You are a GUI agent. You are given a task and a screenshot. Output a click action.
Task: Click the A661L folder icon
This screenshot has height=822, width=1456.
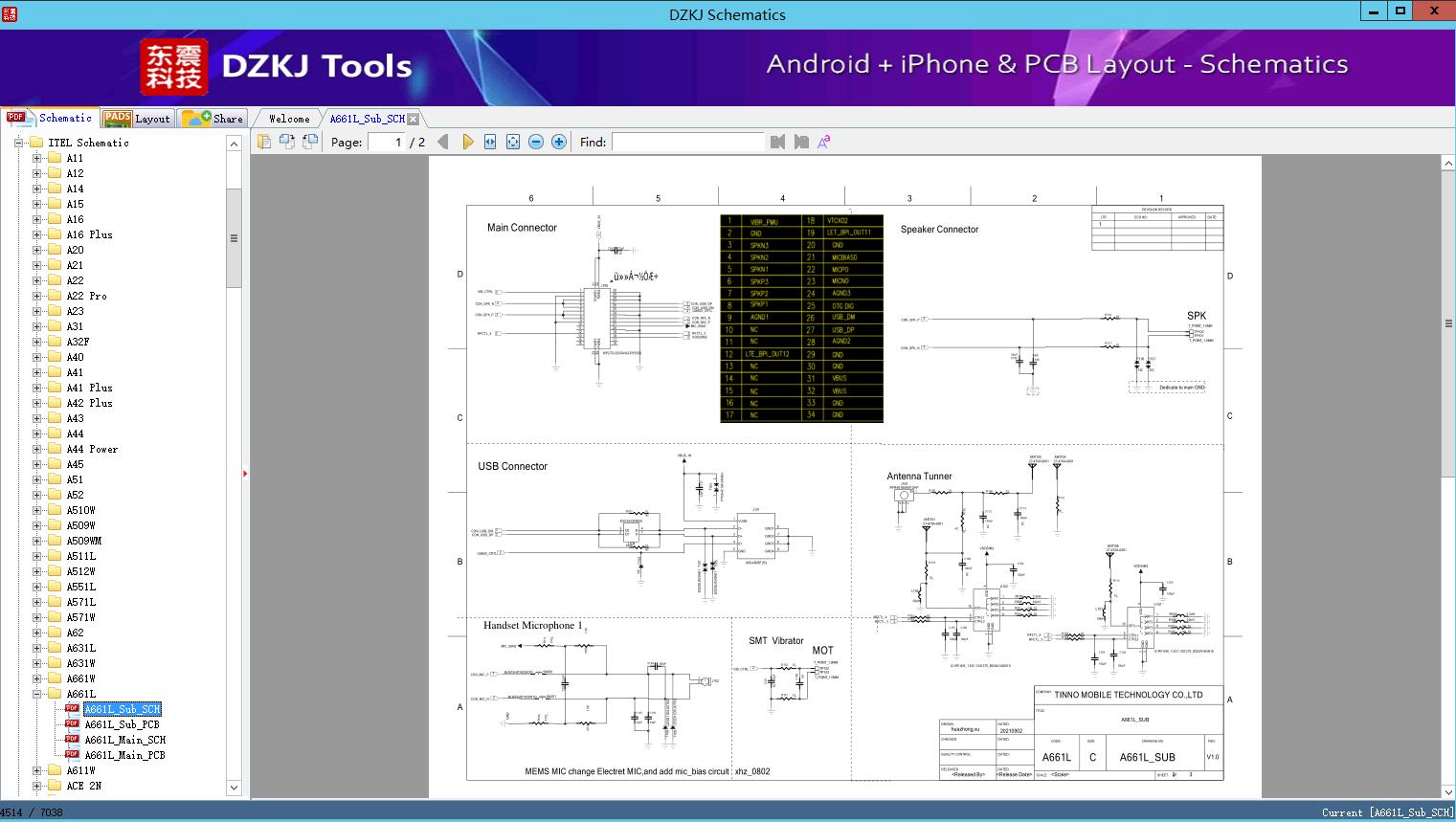coord(55,694)
